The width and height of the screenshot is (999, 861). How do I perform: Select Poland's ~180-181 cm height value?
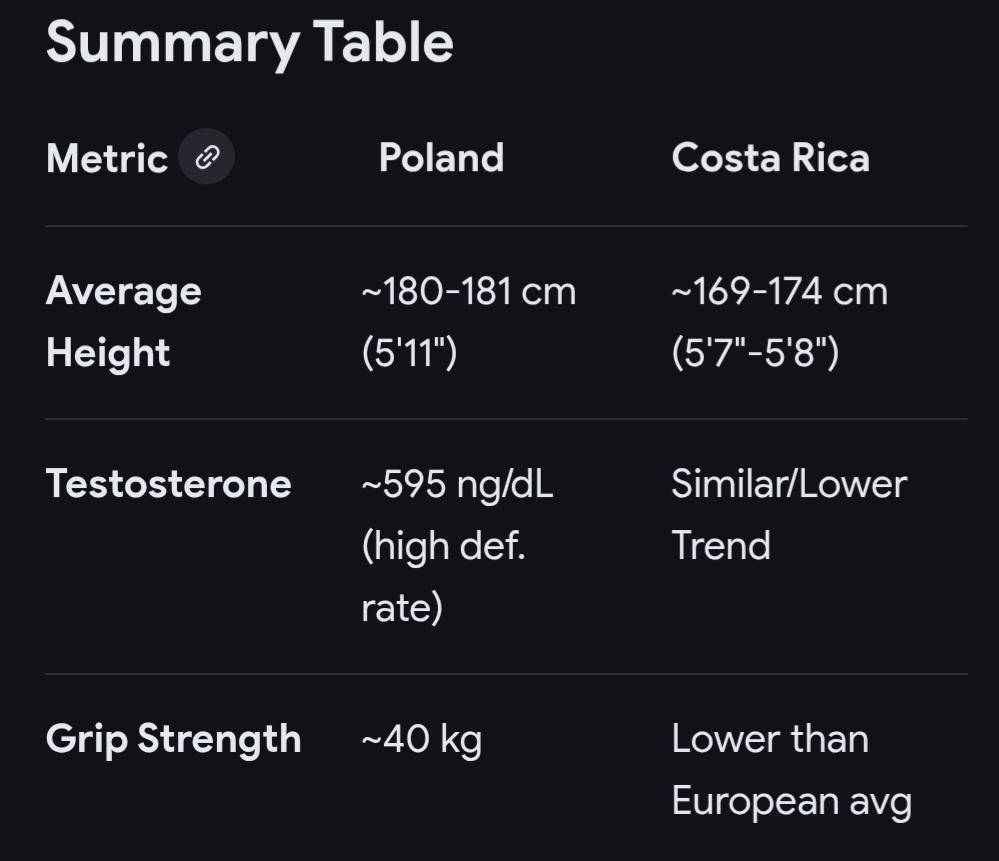pyautogui.click(x=468, y=291)
